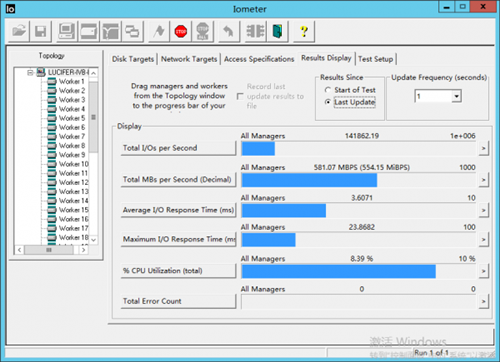
Task: Click the disk icon beside Worker 10
Action: 52,164
